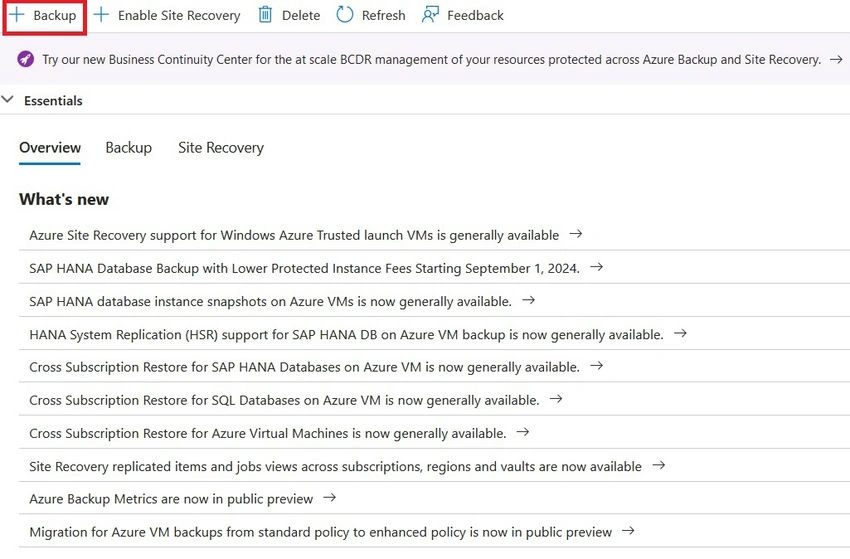The image size is (850, 559).
Task: Click arrow next to Trusted launch VMs announcement
Action: tap(576, 234)
